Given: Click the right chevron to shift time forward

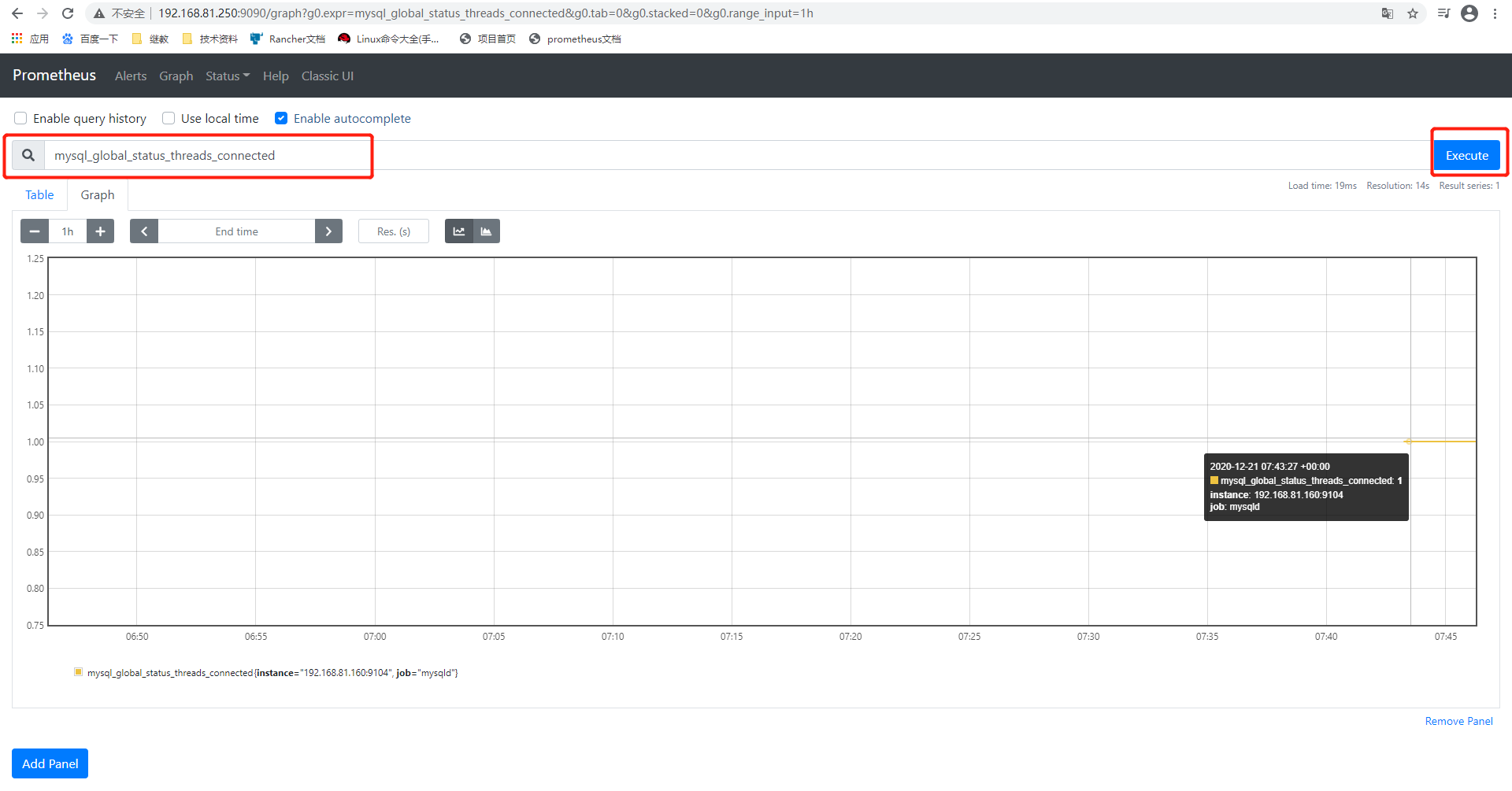Looking at the screenshot, I should [328, 231].
